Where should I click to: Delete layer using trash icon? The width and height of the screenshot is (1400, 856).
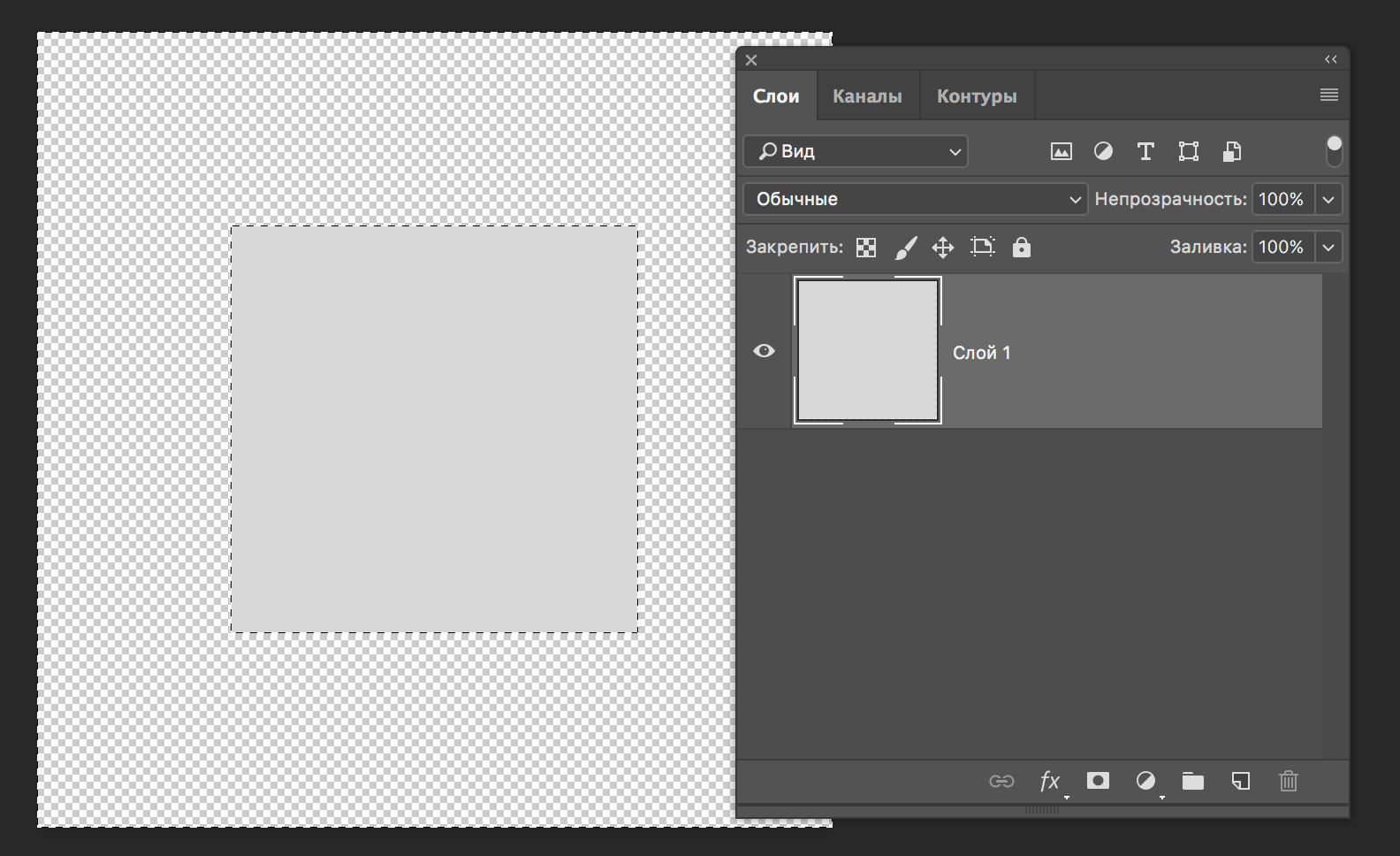click(x=1289, y=781)
